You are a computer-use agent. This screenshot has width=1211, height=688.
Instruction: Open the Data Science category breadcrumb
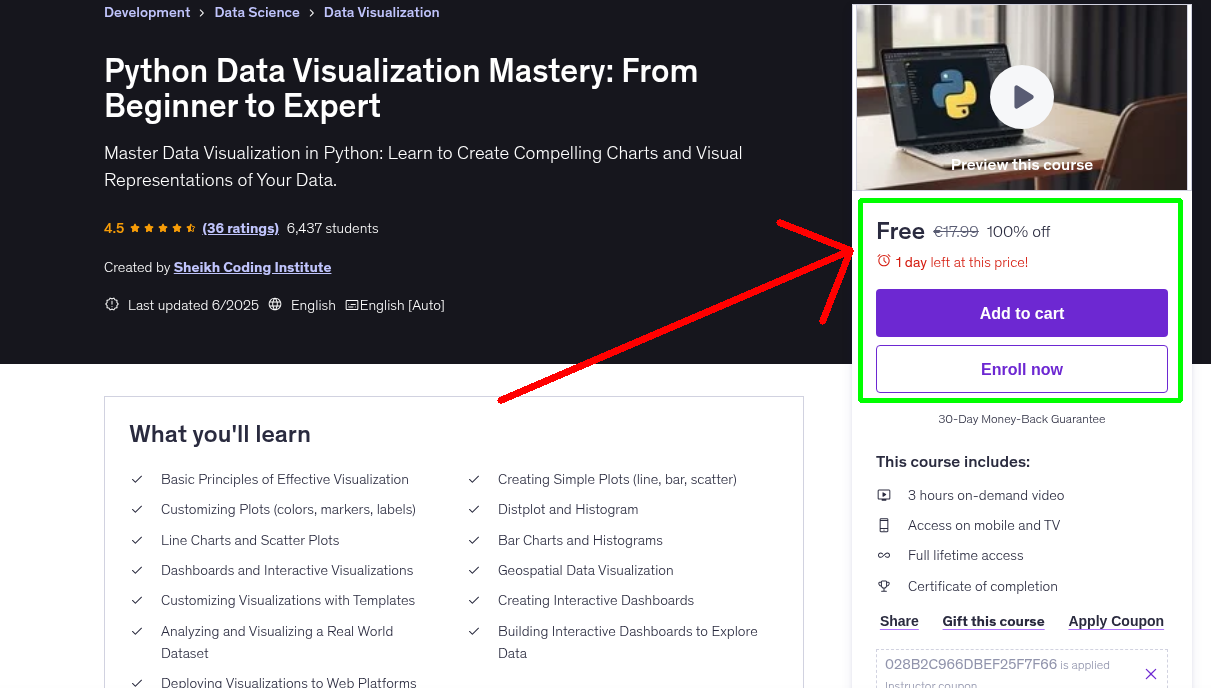click(x=257, y=12)
